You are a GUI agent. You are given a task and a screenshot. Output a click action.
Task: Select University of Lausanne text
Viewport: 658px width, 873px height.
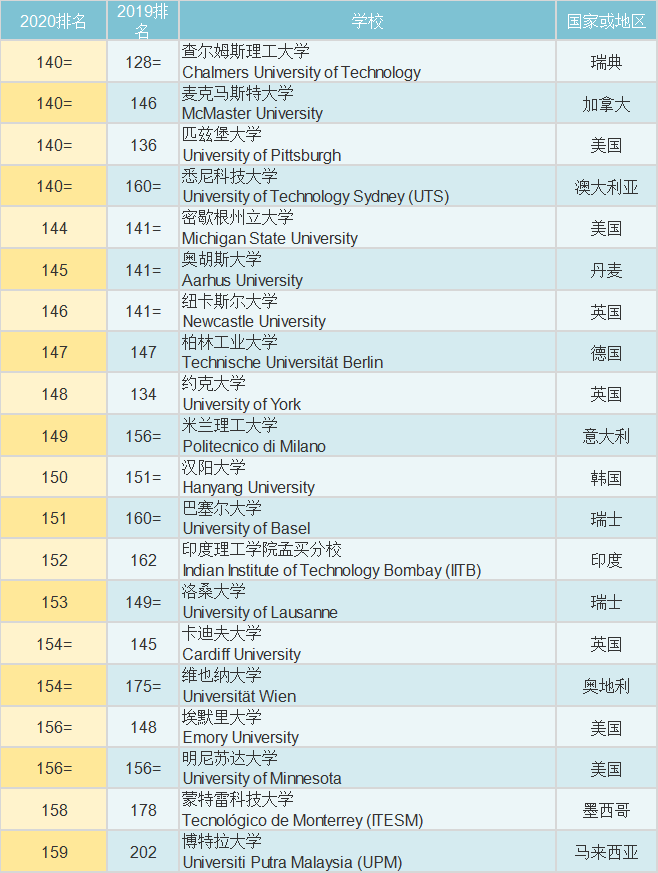[x=260, y=612]
